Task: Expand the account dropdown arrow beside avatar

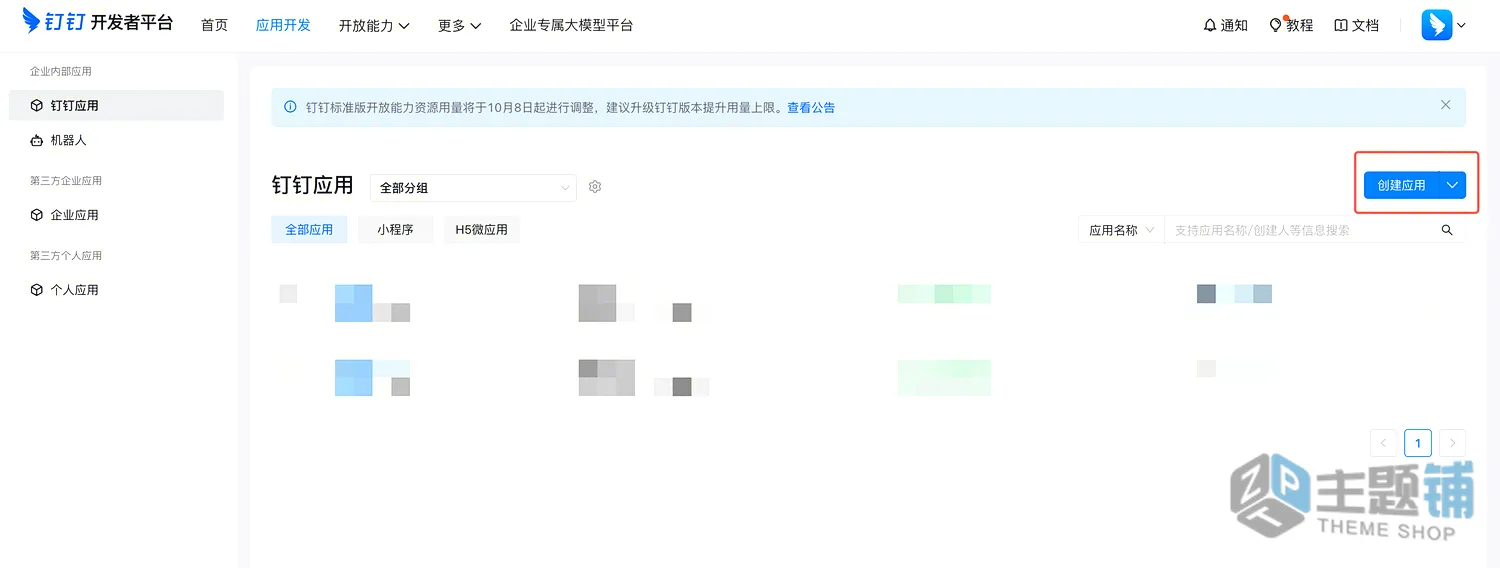Action: 1461,26
